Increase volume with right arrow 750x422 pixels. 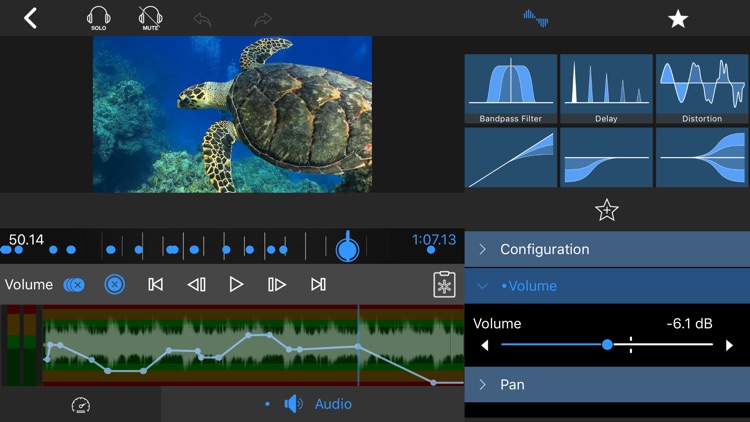[729, 345]
